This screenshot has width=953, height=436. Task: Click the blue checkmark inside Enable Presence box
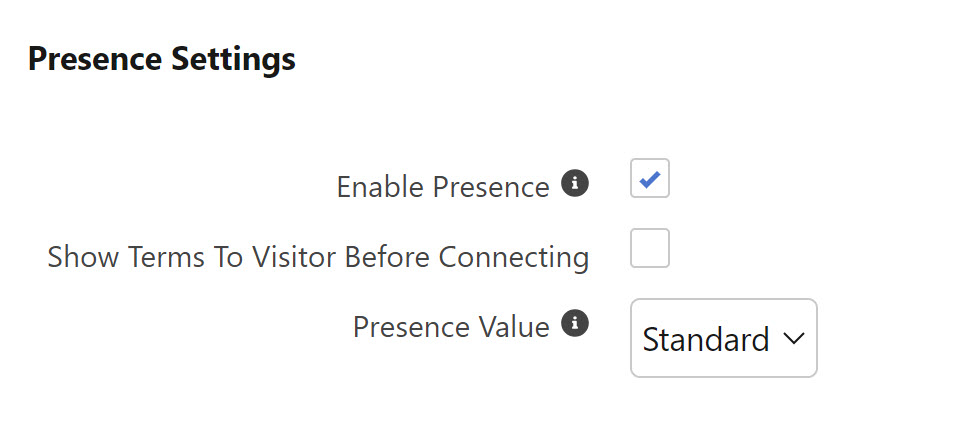(x=649, y=180)
